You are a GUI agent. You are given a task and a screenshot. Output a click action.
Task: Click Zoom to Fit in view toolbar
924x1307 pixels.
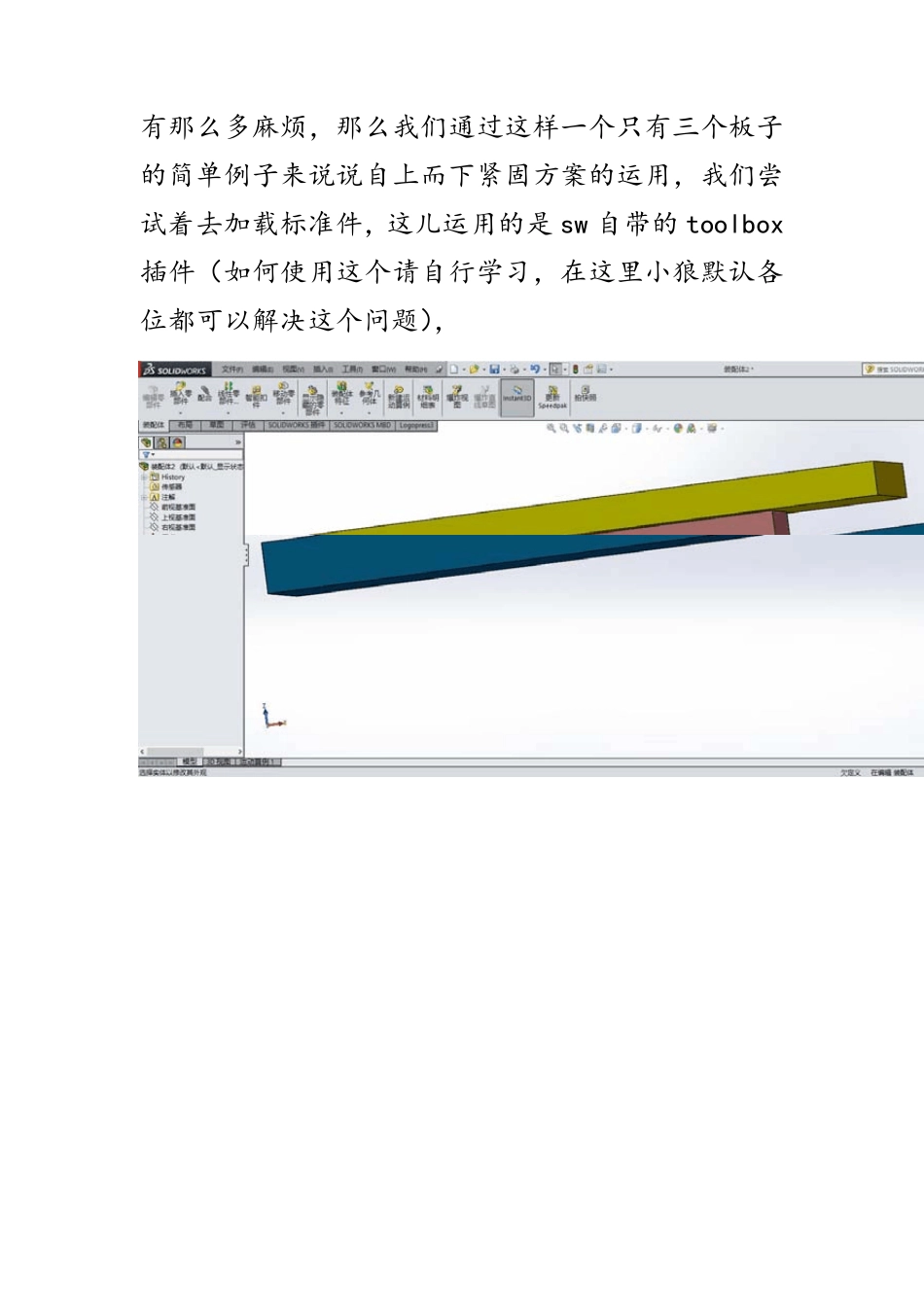click(551, 428)
